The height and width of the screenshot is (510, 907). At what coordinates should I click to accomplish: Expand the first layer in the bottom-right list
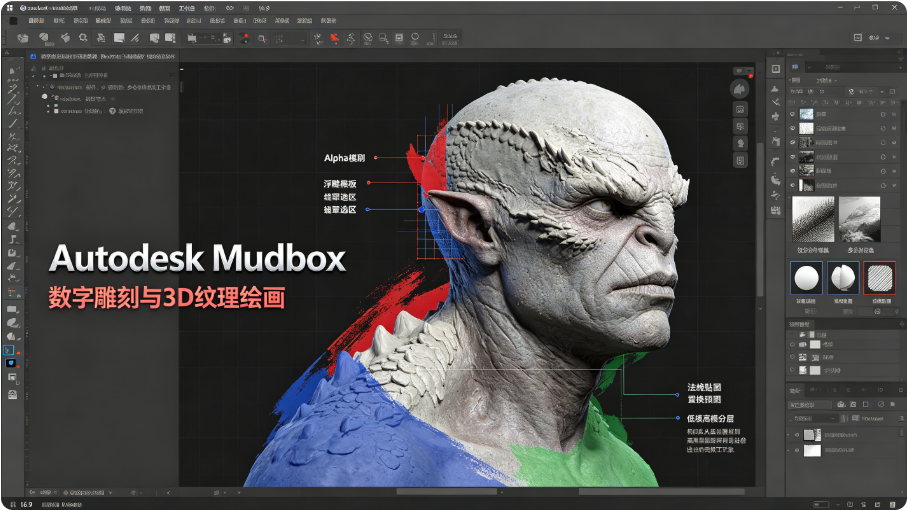tap(789, 434)
